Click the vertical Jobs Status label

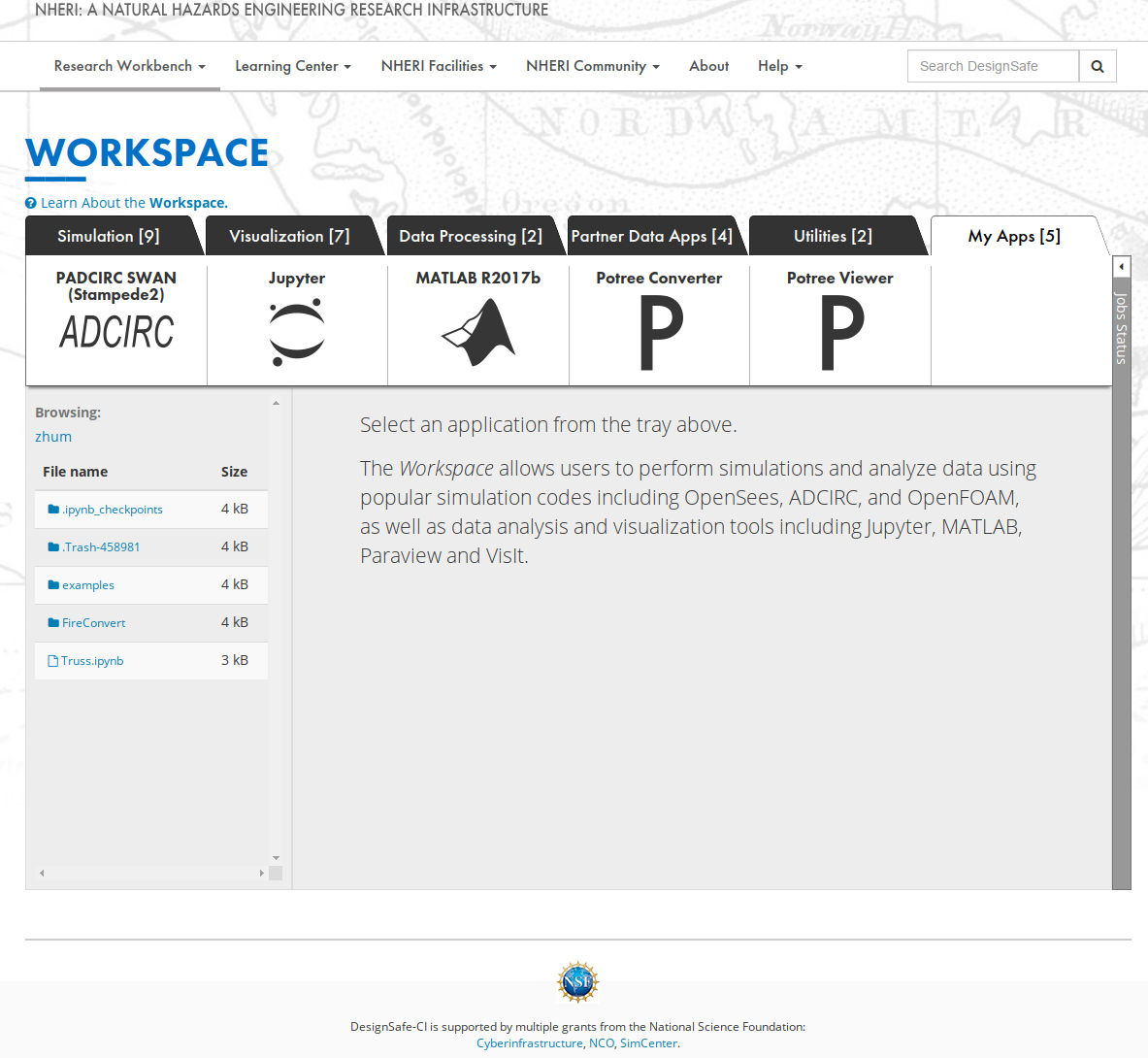1121,327
